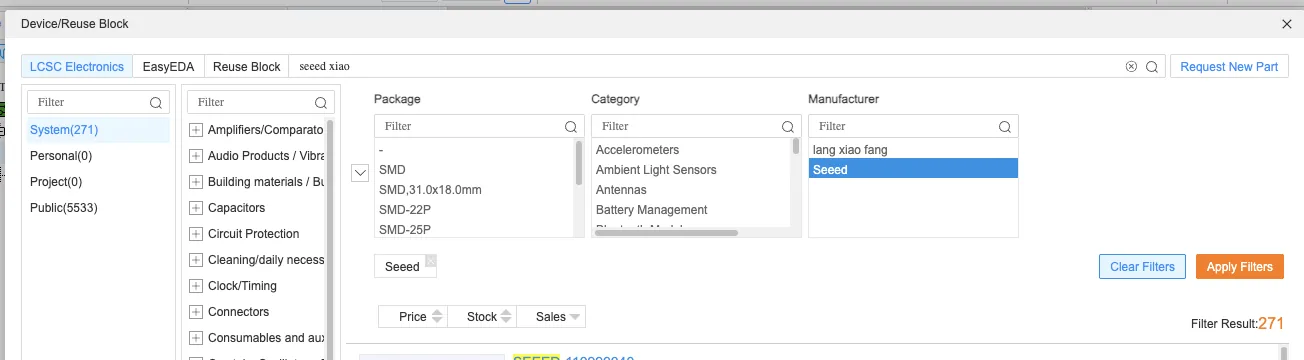Select Antennas category option
This screenshot has height=360, width=1304.
coord(691,190)
